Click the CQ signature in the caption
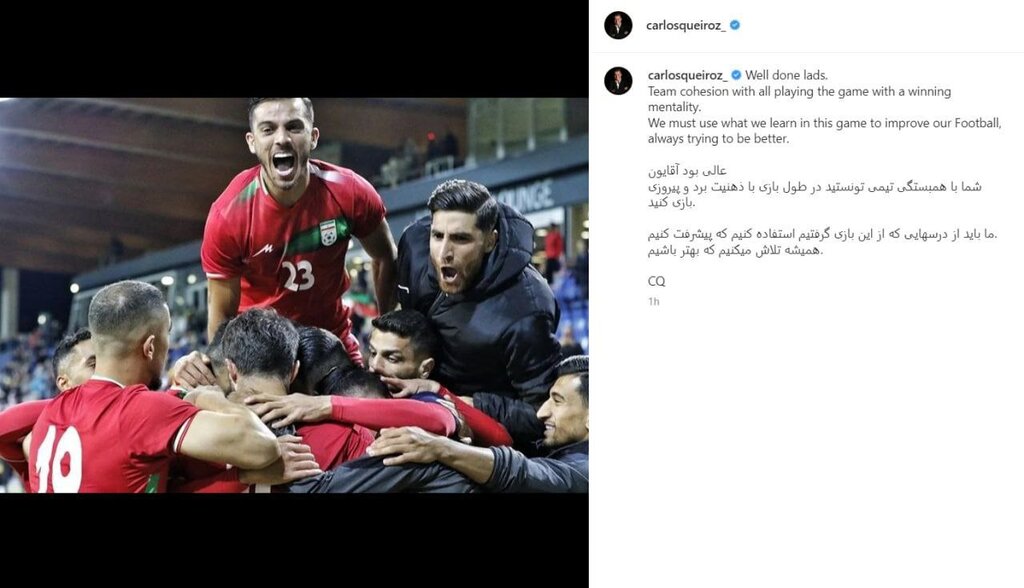This screenshot has height=588, width=1024. 656,281
